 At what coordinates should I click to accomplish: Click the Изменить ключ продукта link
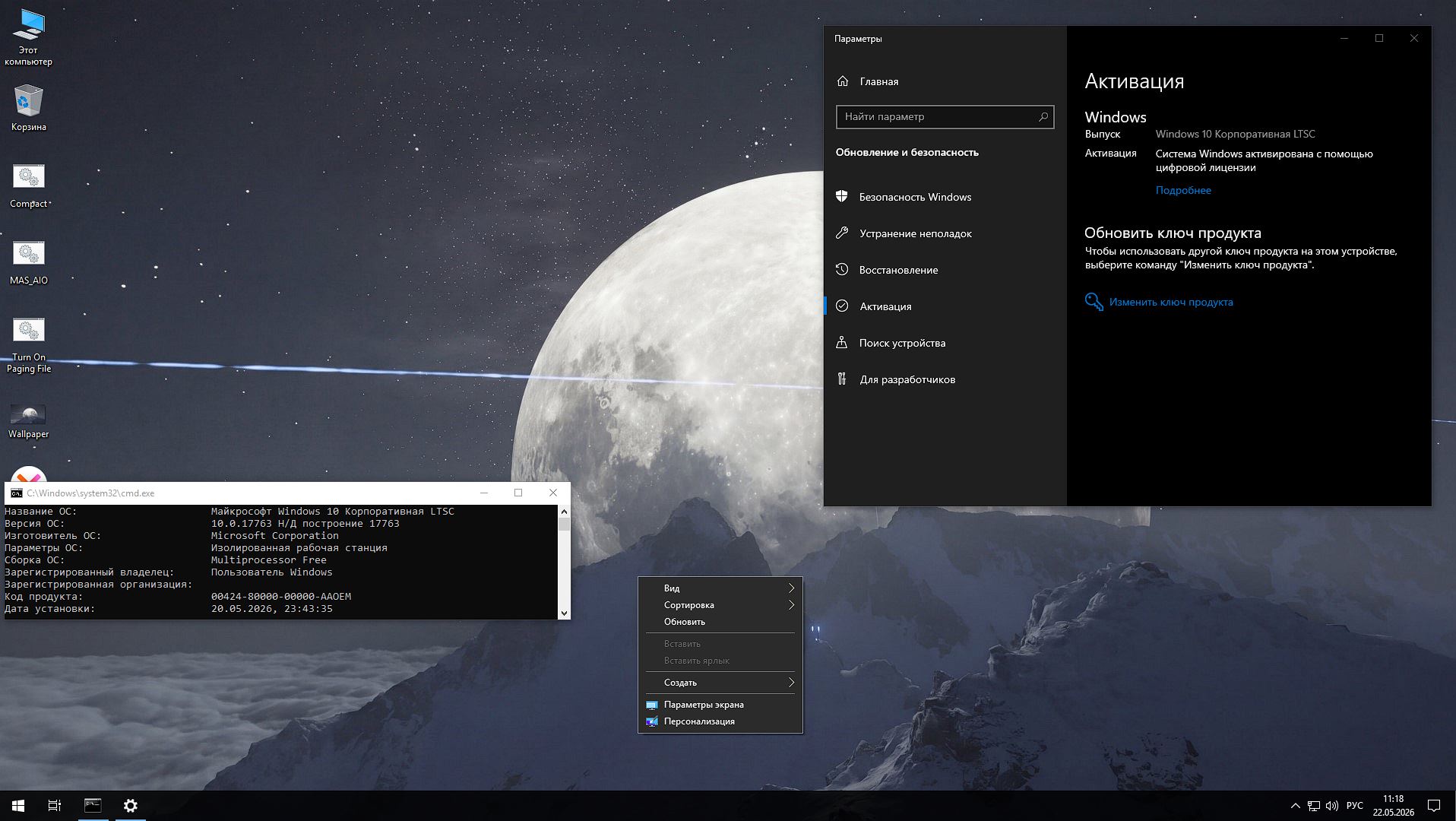pos(1171,302)
